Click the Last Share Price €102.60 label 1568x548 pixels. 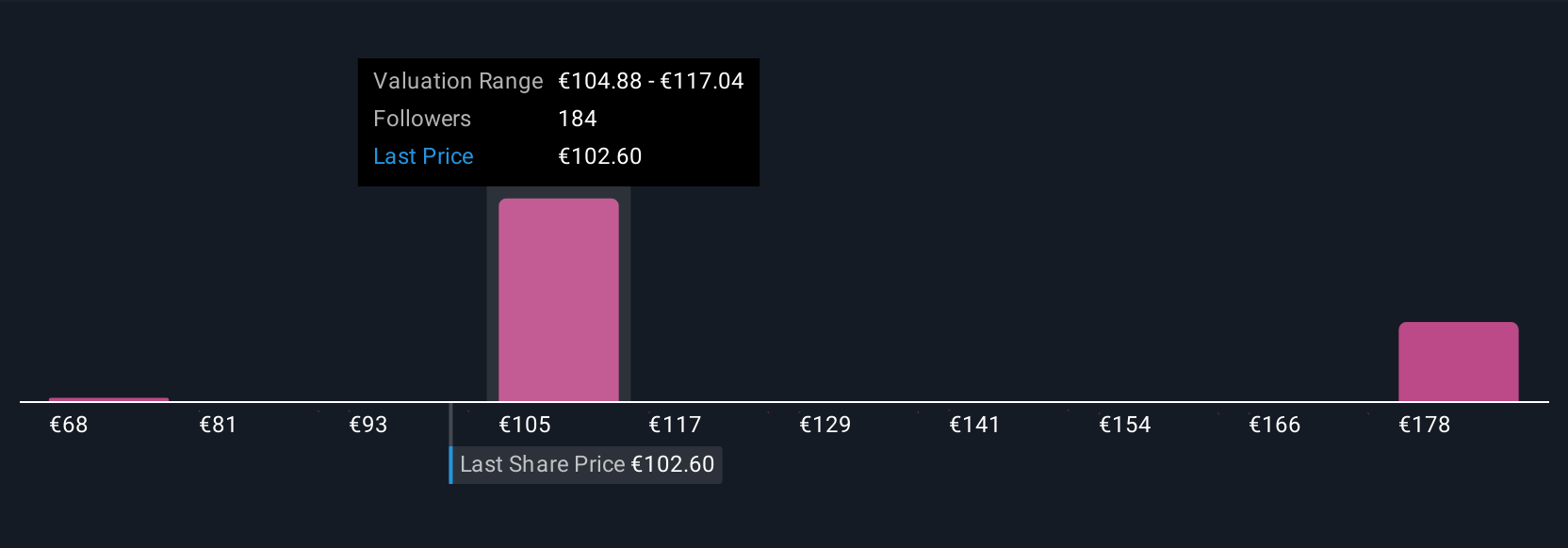pyautogui.click(x=586, y=465)
